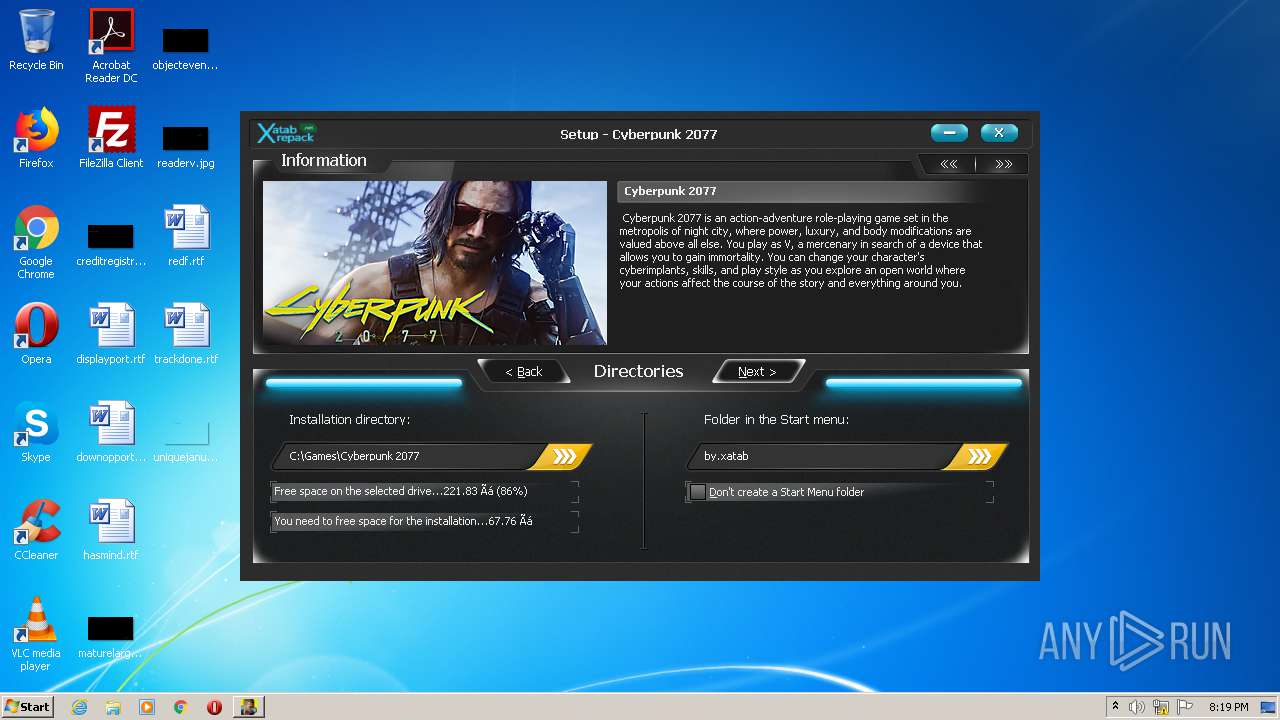
Task: Click the Next button
Action: pyautogui.click(x=757, y=371)
